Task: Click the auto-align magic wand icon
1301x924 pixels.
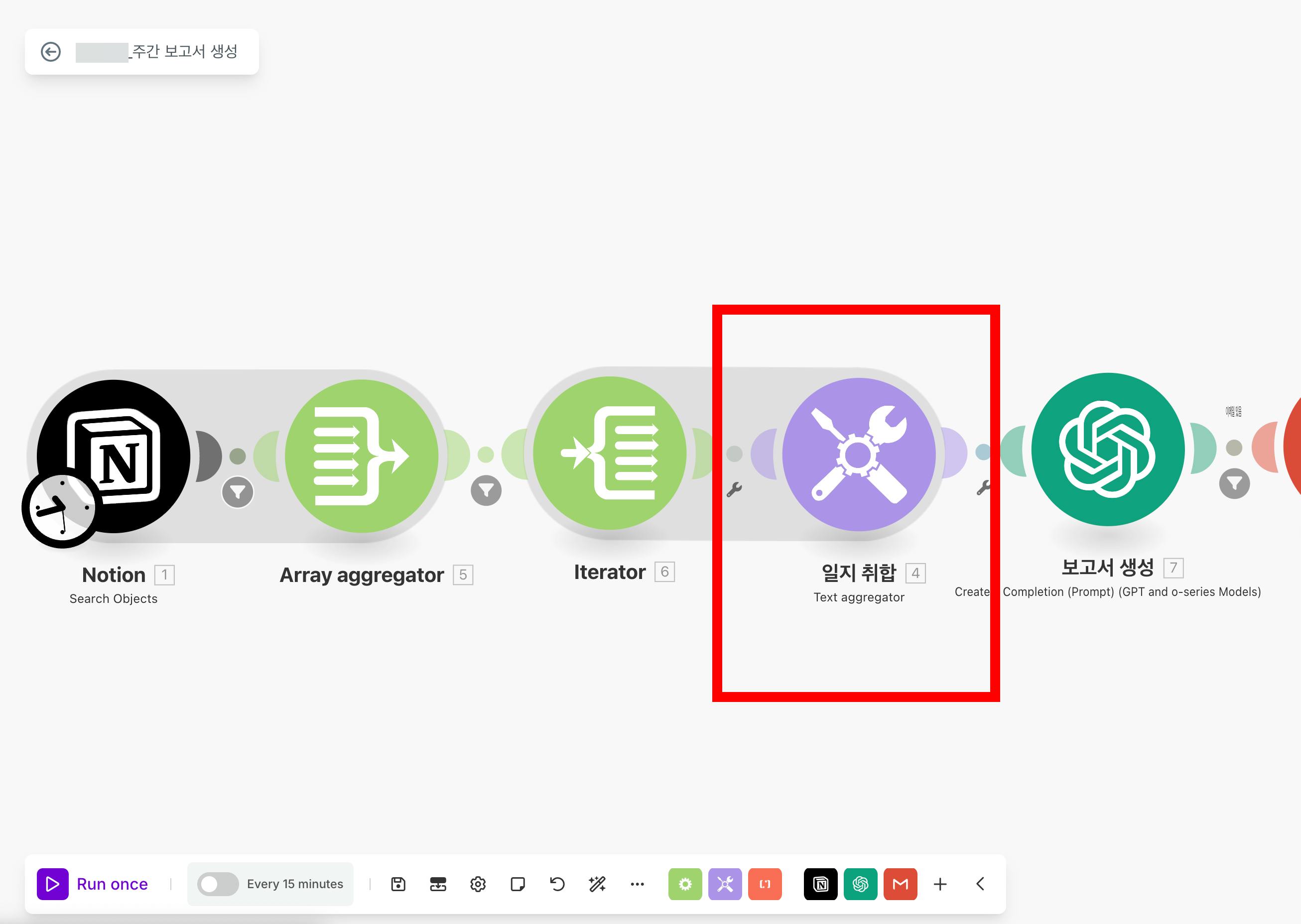Action: 598,884
